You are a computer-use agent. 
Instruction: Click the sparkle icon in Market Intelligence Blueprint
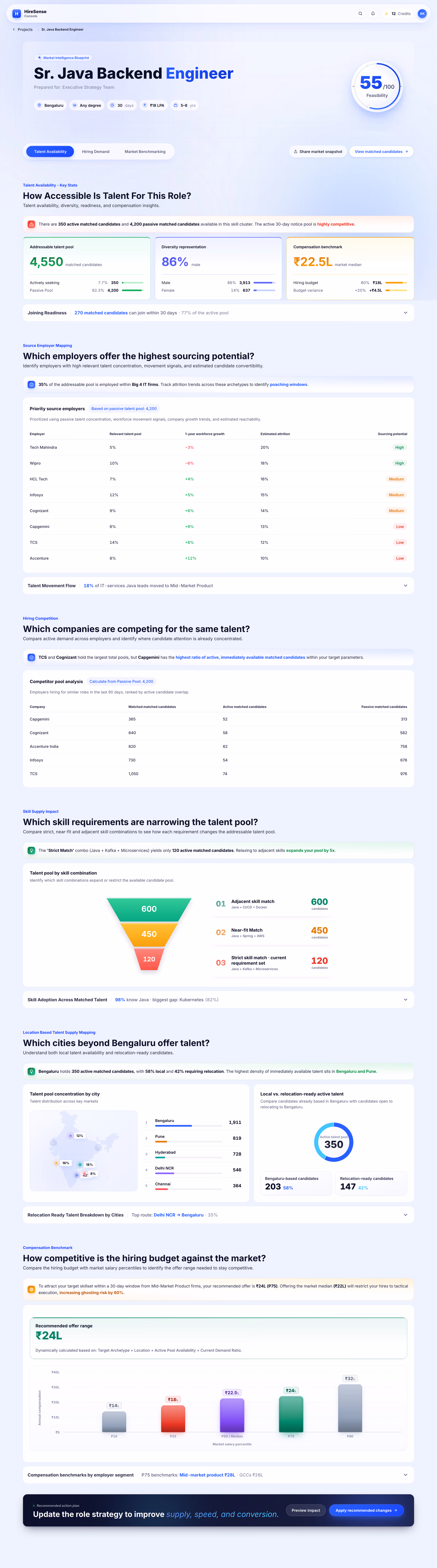tap(40, 58)
